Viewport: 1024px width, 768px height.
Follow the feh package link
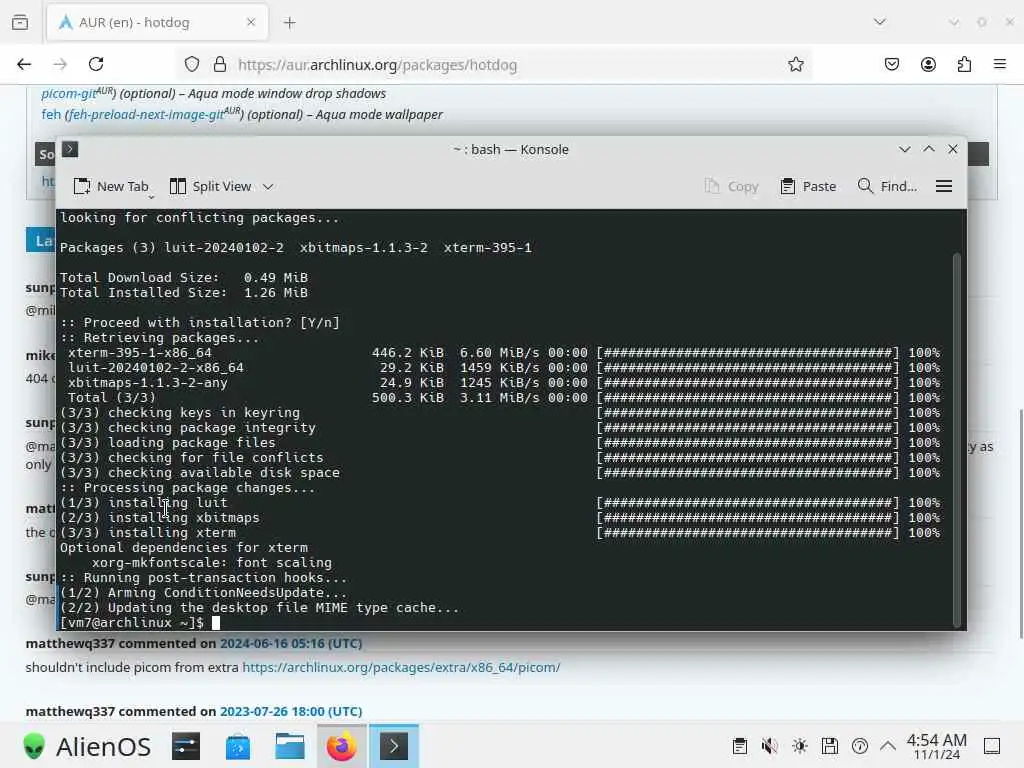pos(51,114)
